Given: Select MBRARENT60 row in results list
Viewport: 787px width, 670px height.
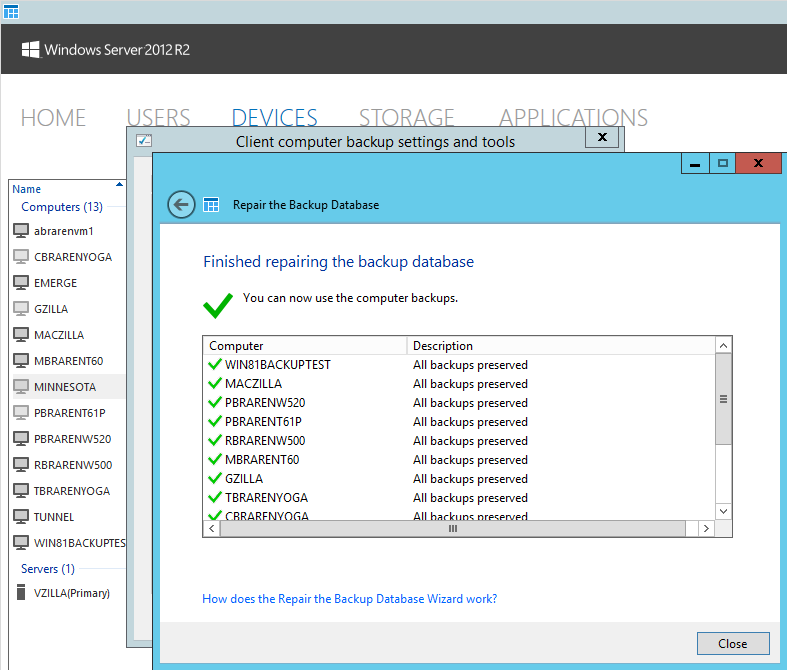Looking at the screenshot, I should point(459,460).
